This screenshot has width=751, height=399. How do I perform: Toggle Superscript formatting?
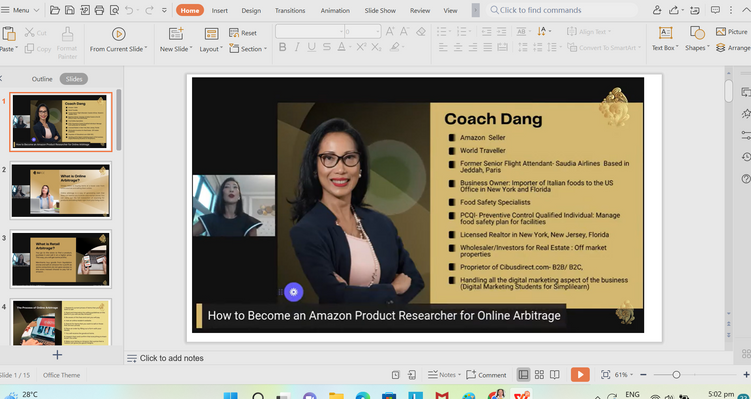coord(361,47)
